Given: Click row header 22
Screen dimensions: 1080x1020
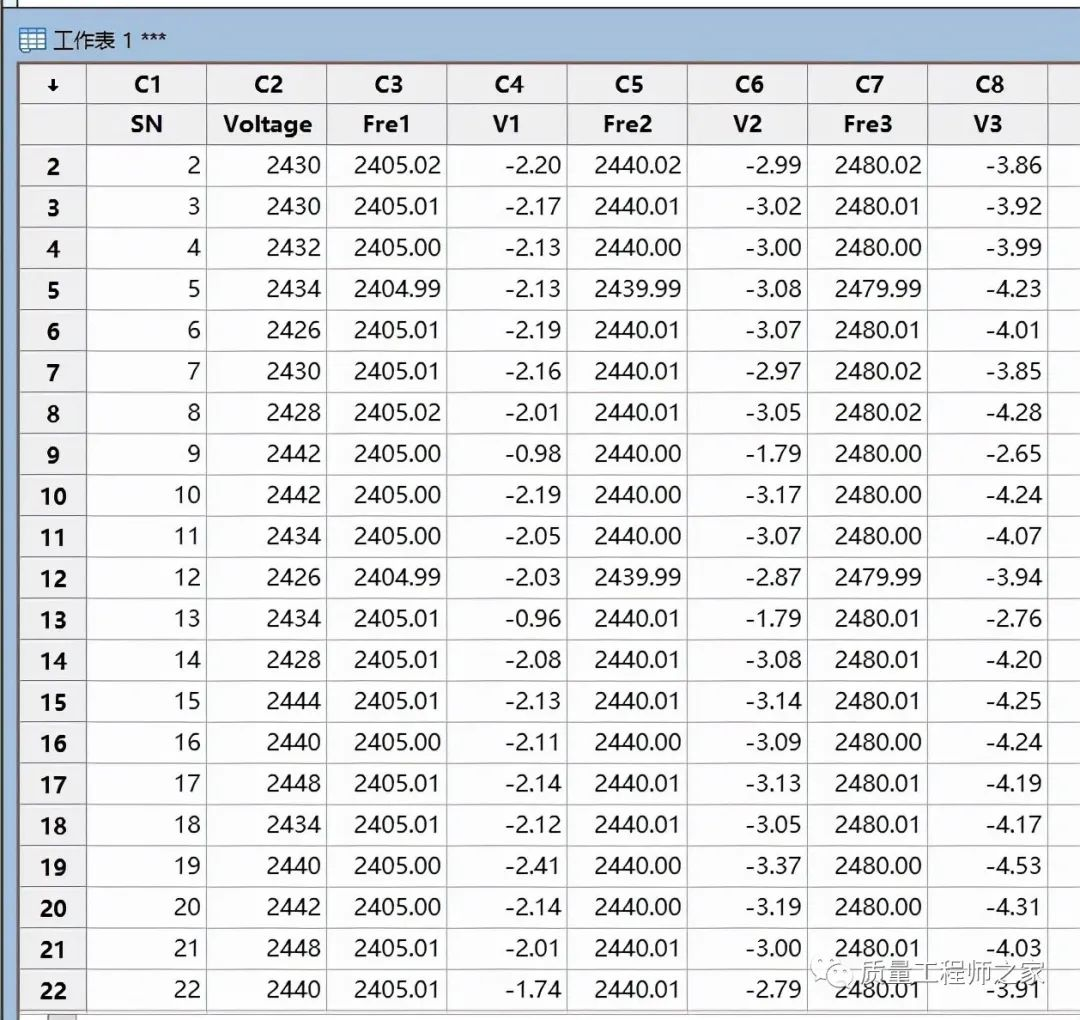Looking at the screenshot, I should (x=53, y=991).
